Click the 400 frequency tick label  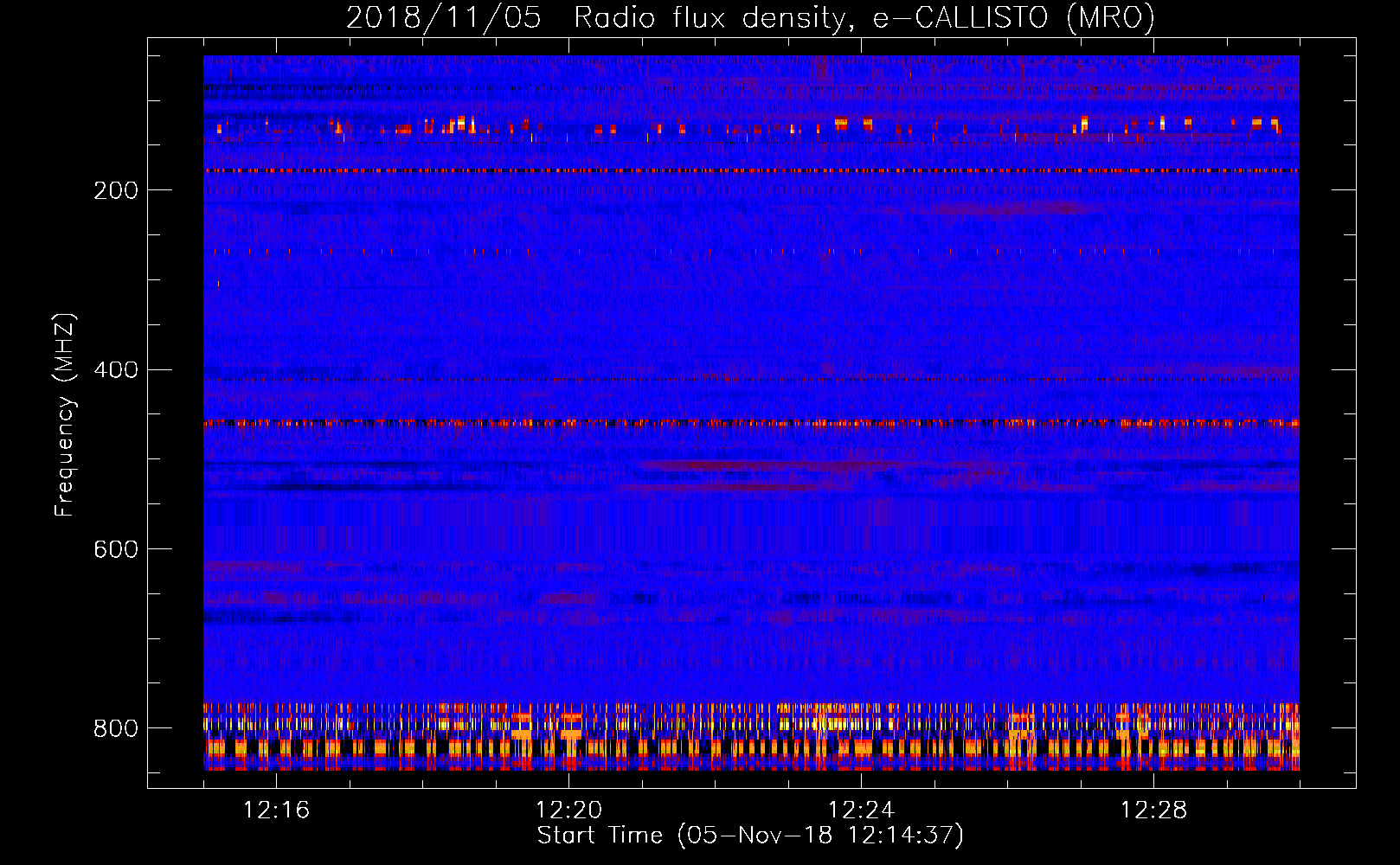click(116, 370)
